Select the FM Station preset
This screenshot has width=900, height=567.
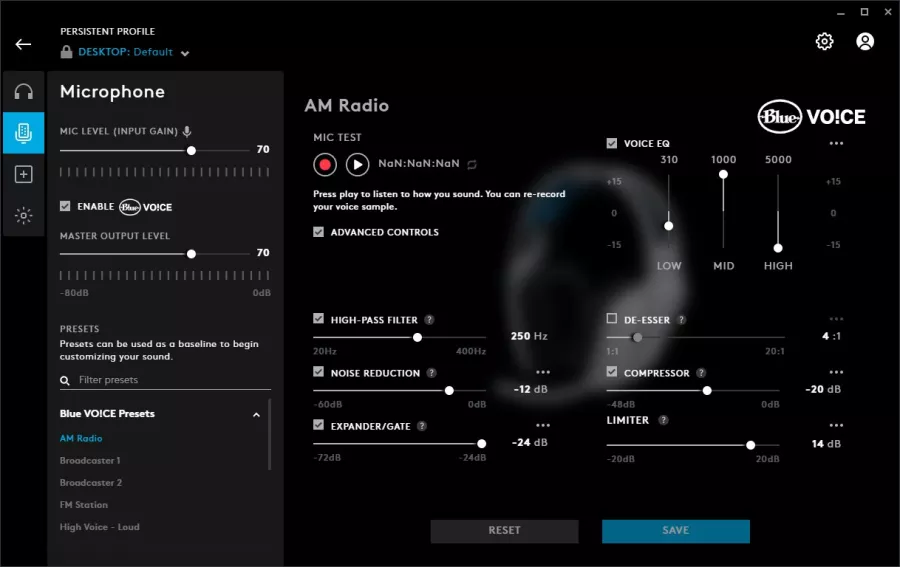pos(84,505)
